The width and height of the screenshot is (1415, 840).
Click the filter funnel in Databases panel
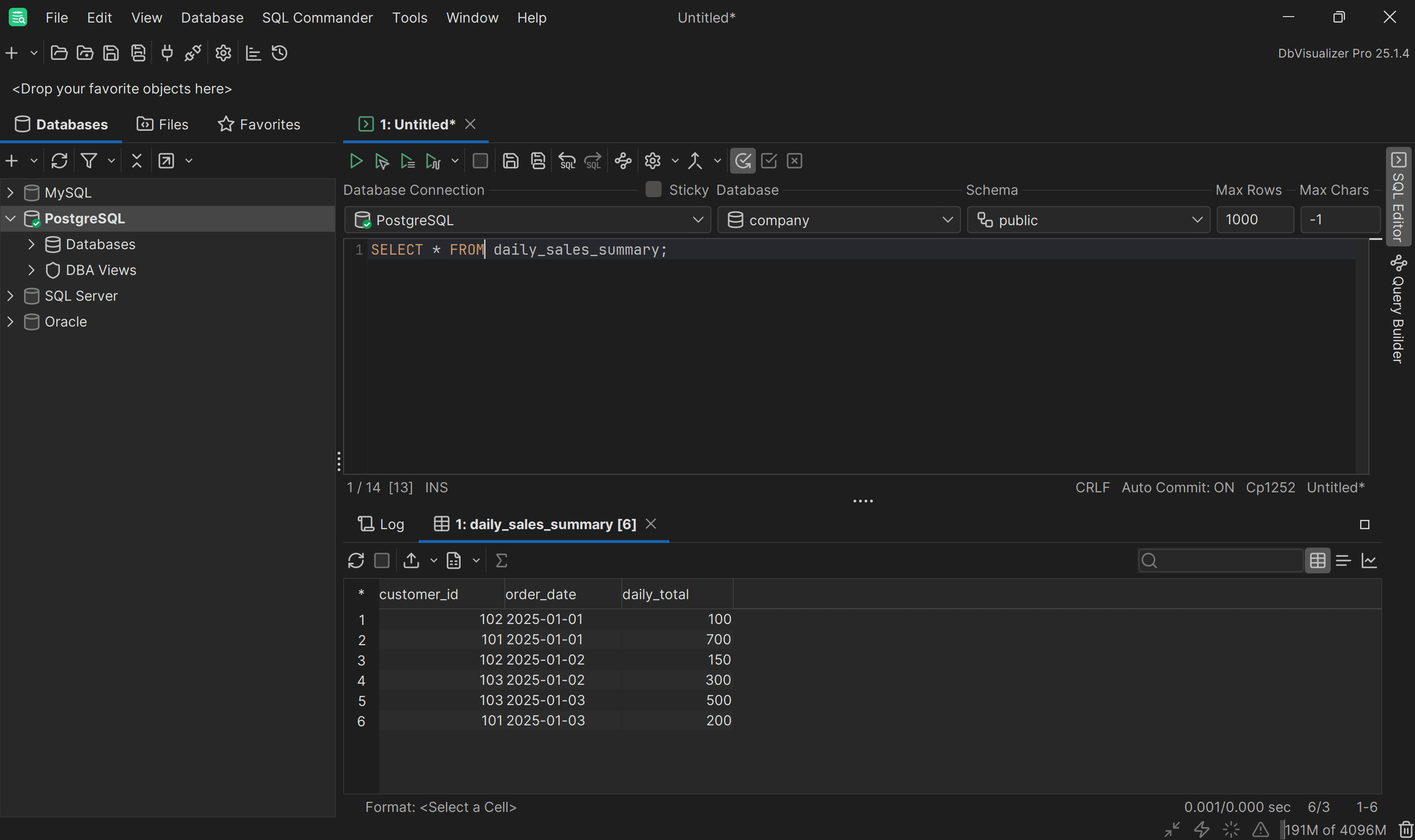tap(89, 161)
